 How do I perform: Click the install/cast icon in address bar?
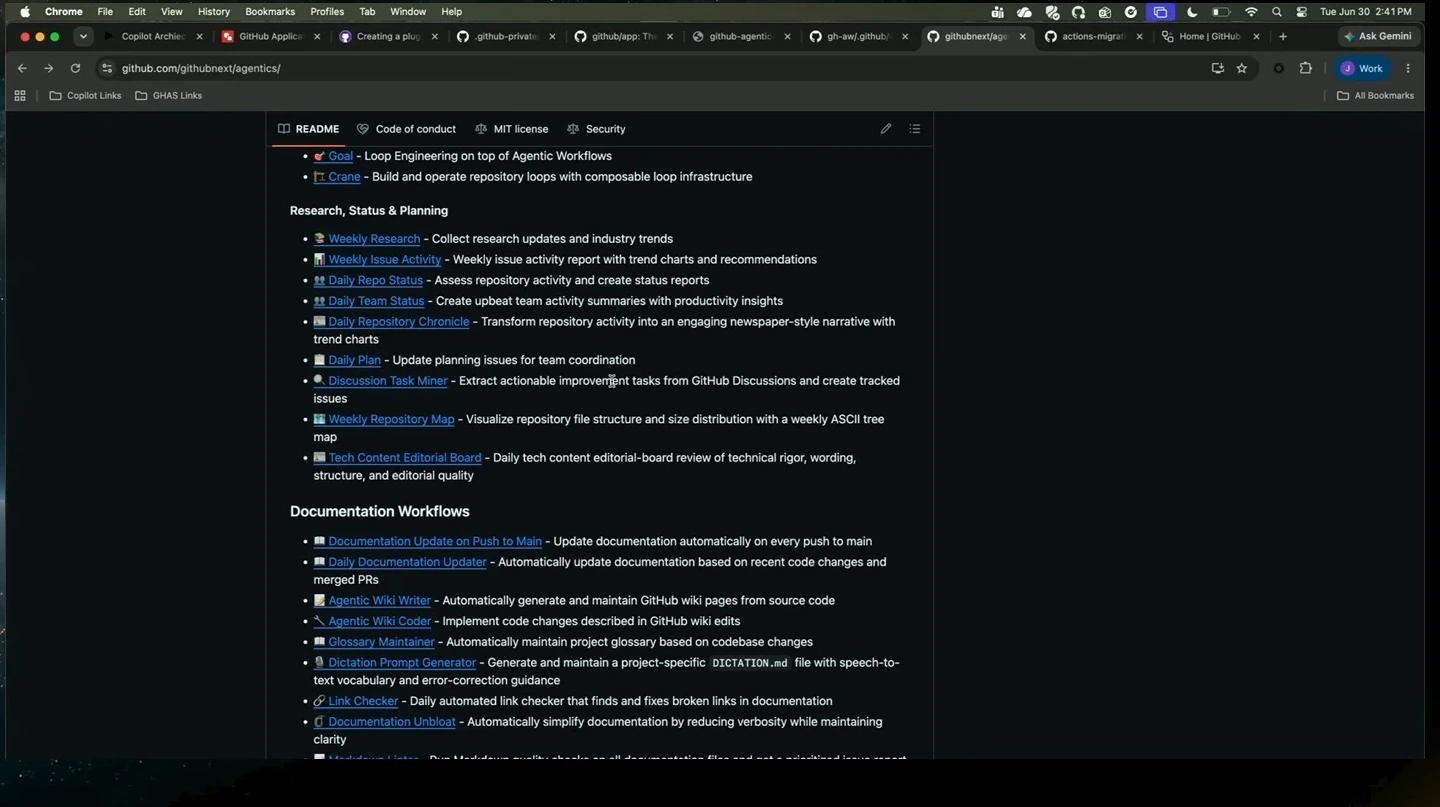pos(1217,68)
